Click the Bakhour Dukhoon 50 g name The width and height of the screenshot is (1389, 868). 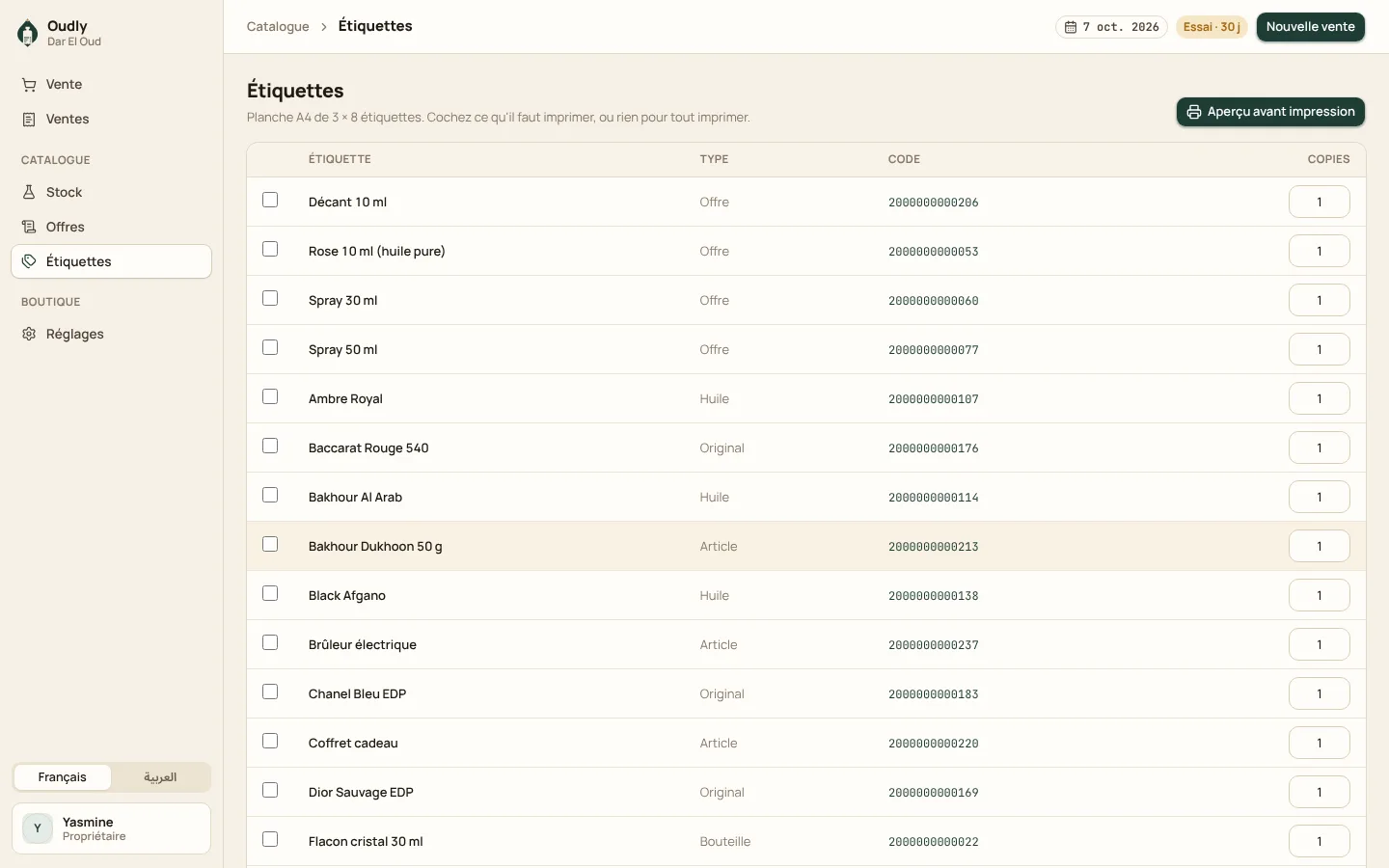click(375, 547)
